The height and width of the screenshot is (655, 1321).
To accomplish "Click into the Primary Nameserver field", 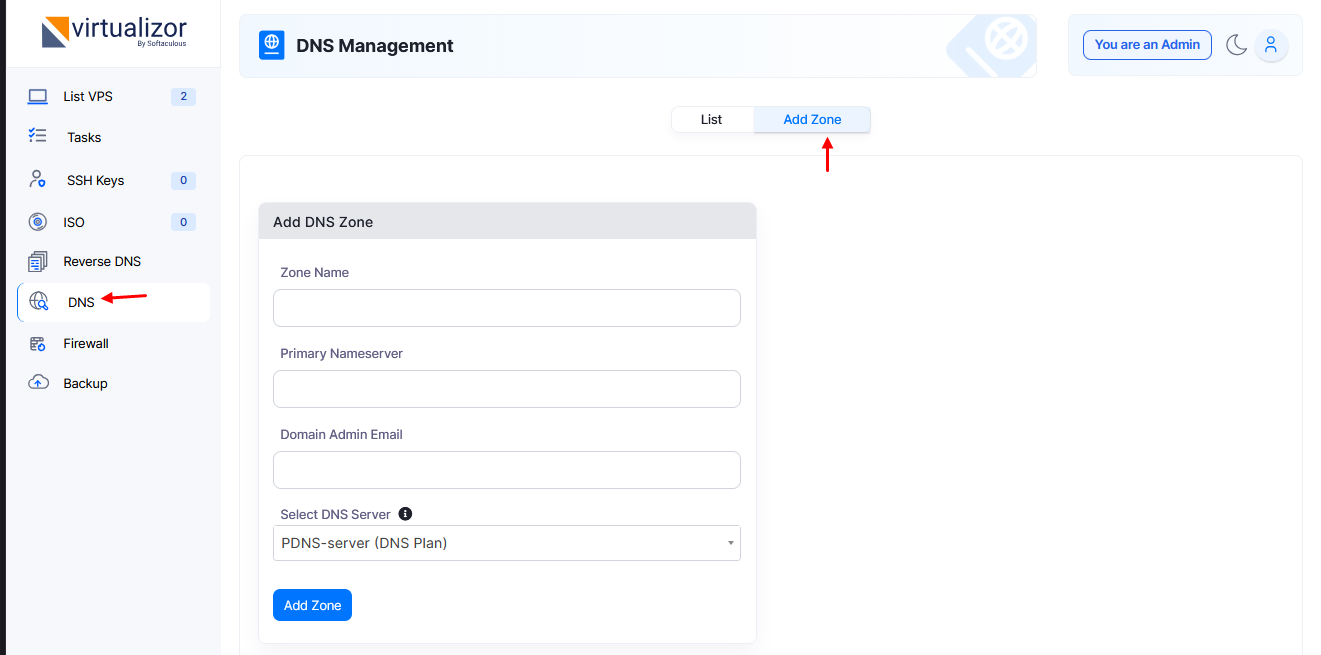I will click(506, 389).
